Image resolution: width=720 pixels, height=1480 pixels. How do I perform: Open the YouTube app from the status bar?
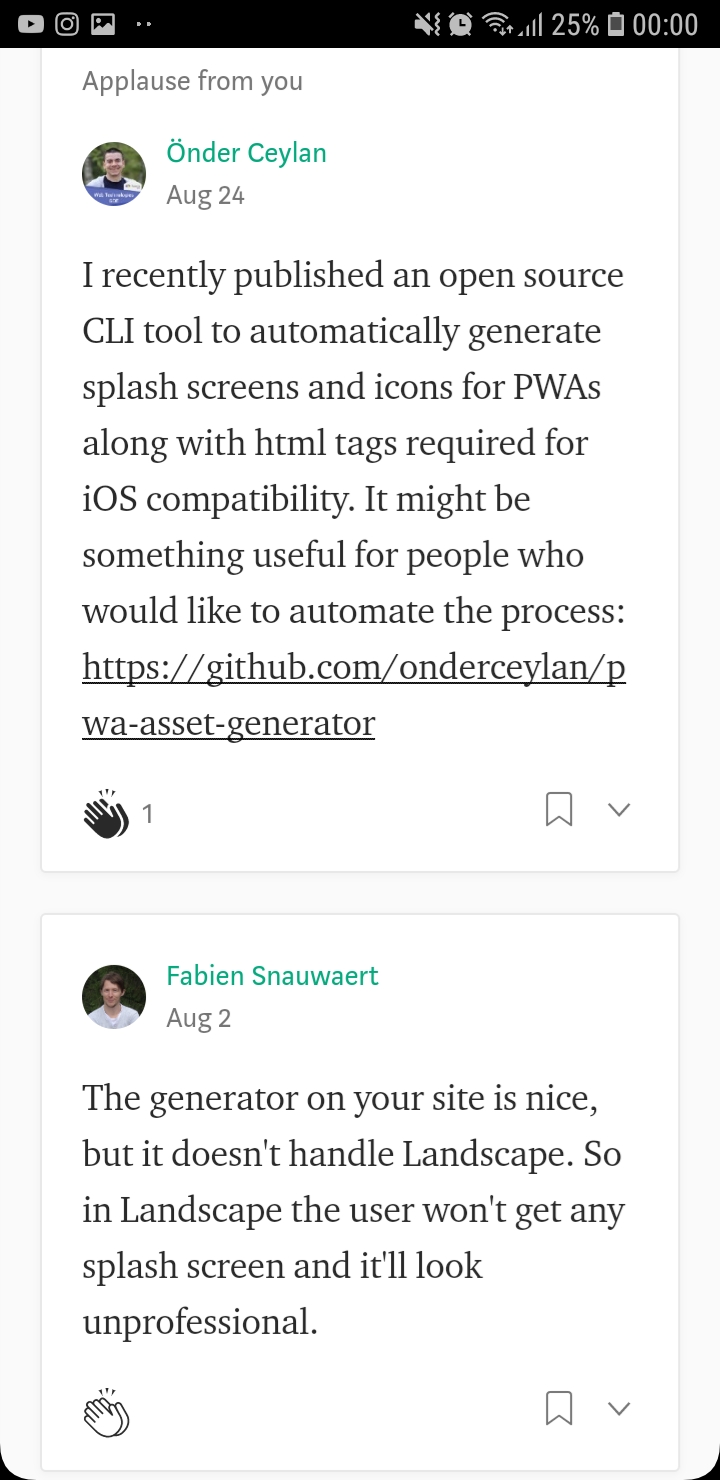[30, 22]
